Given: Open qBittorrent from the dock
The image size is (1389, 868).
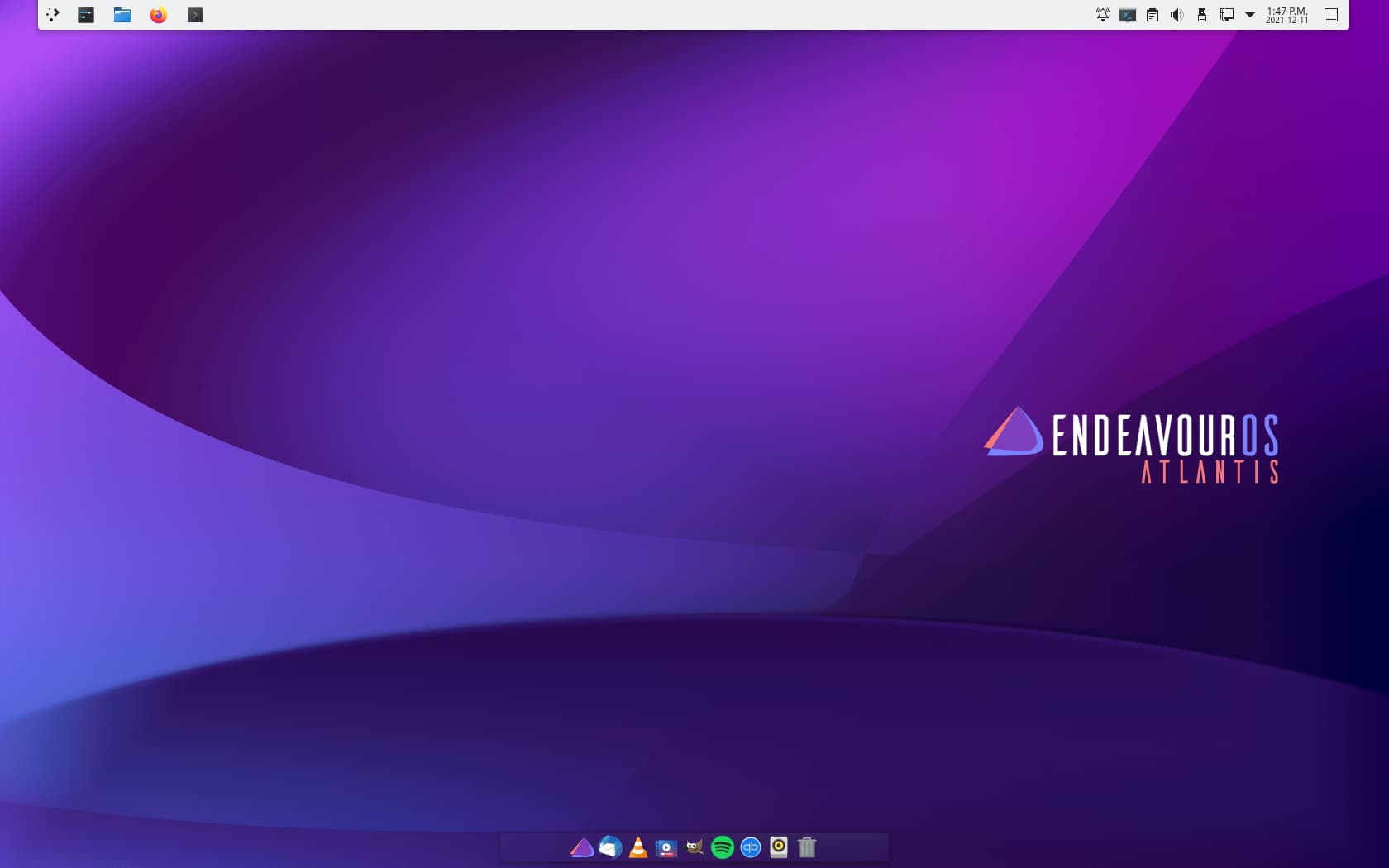Looking at the screenshot, I should pos(750,847).
